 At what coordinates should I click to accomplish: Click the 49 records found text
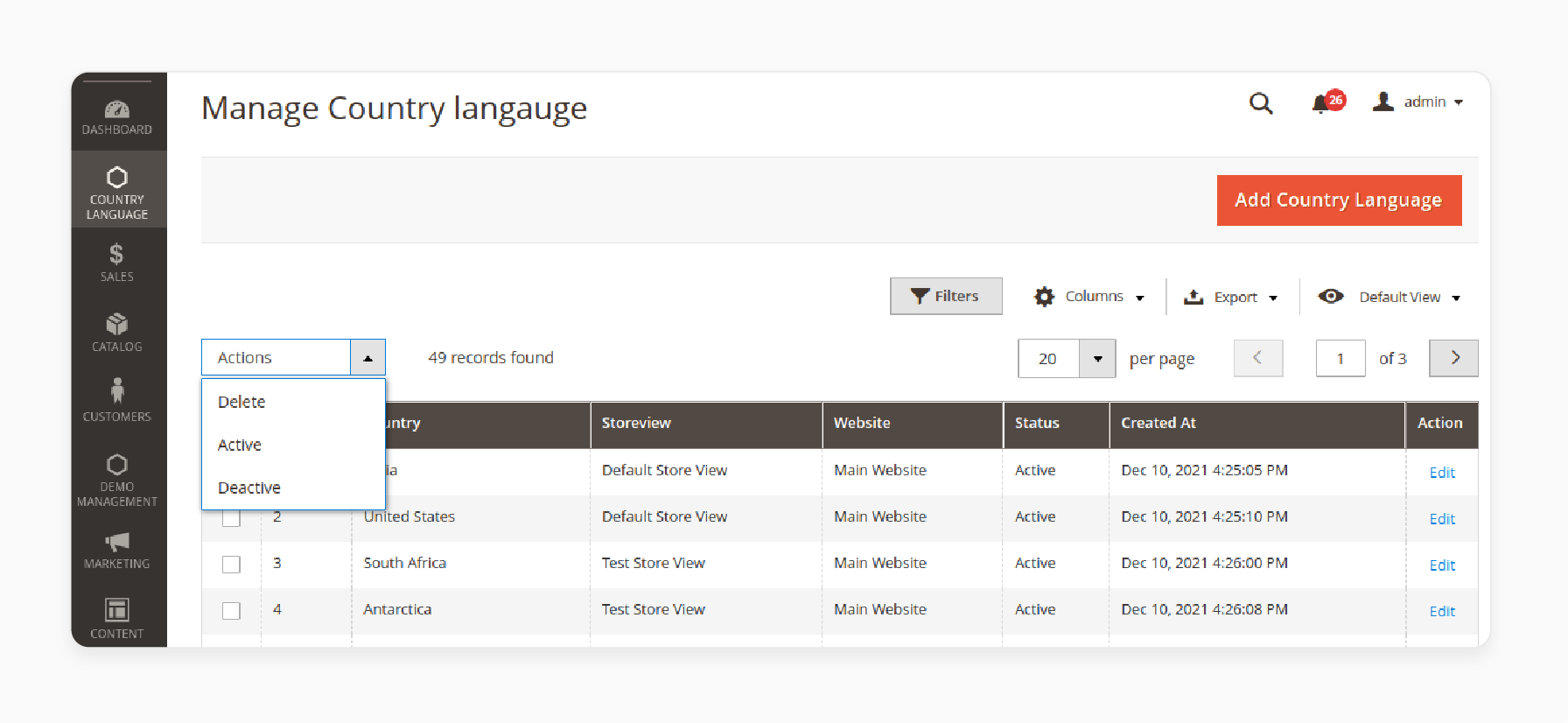(491, 357)
